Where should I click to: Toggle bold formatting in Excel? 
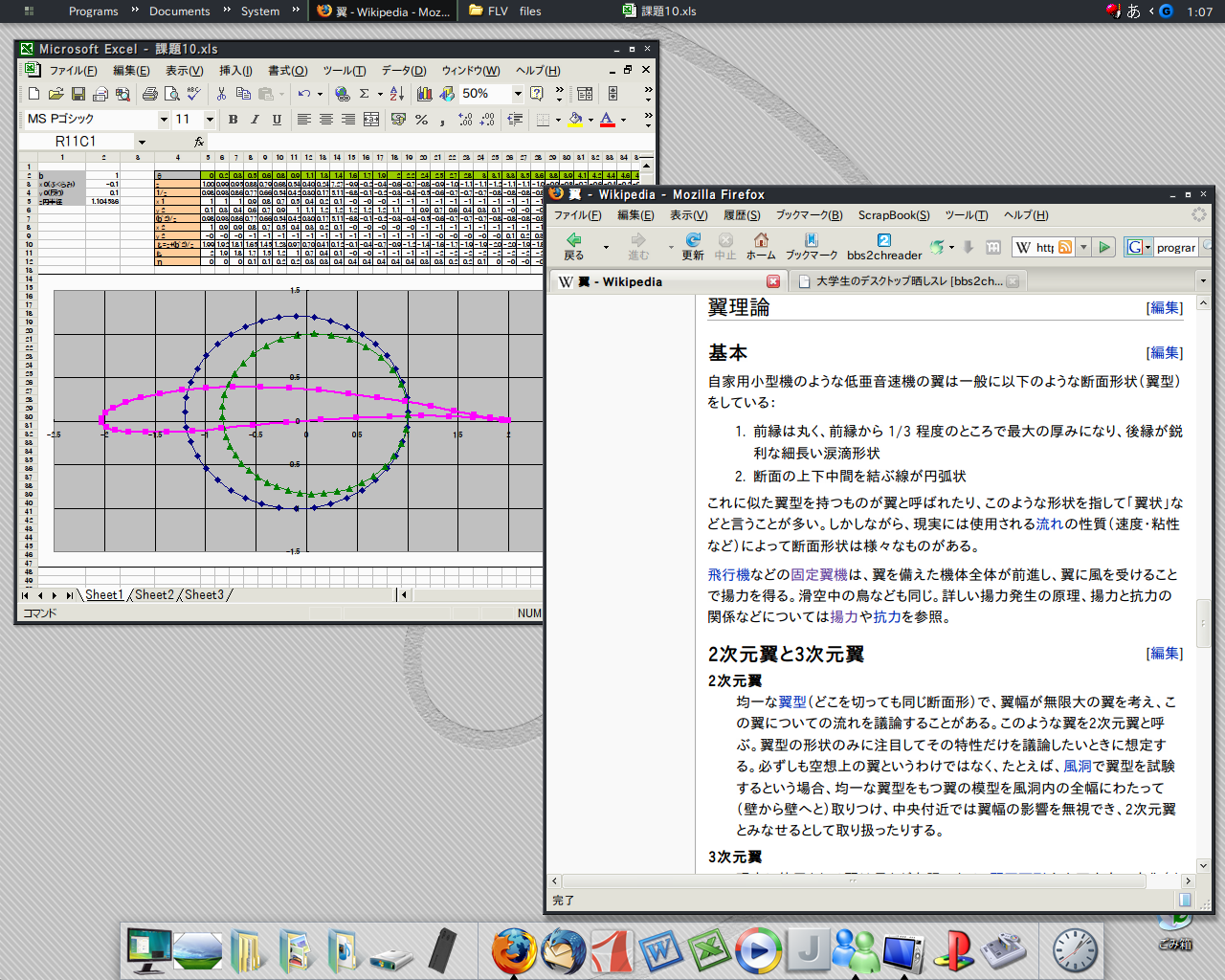(x=233, y=120)
